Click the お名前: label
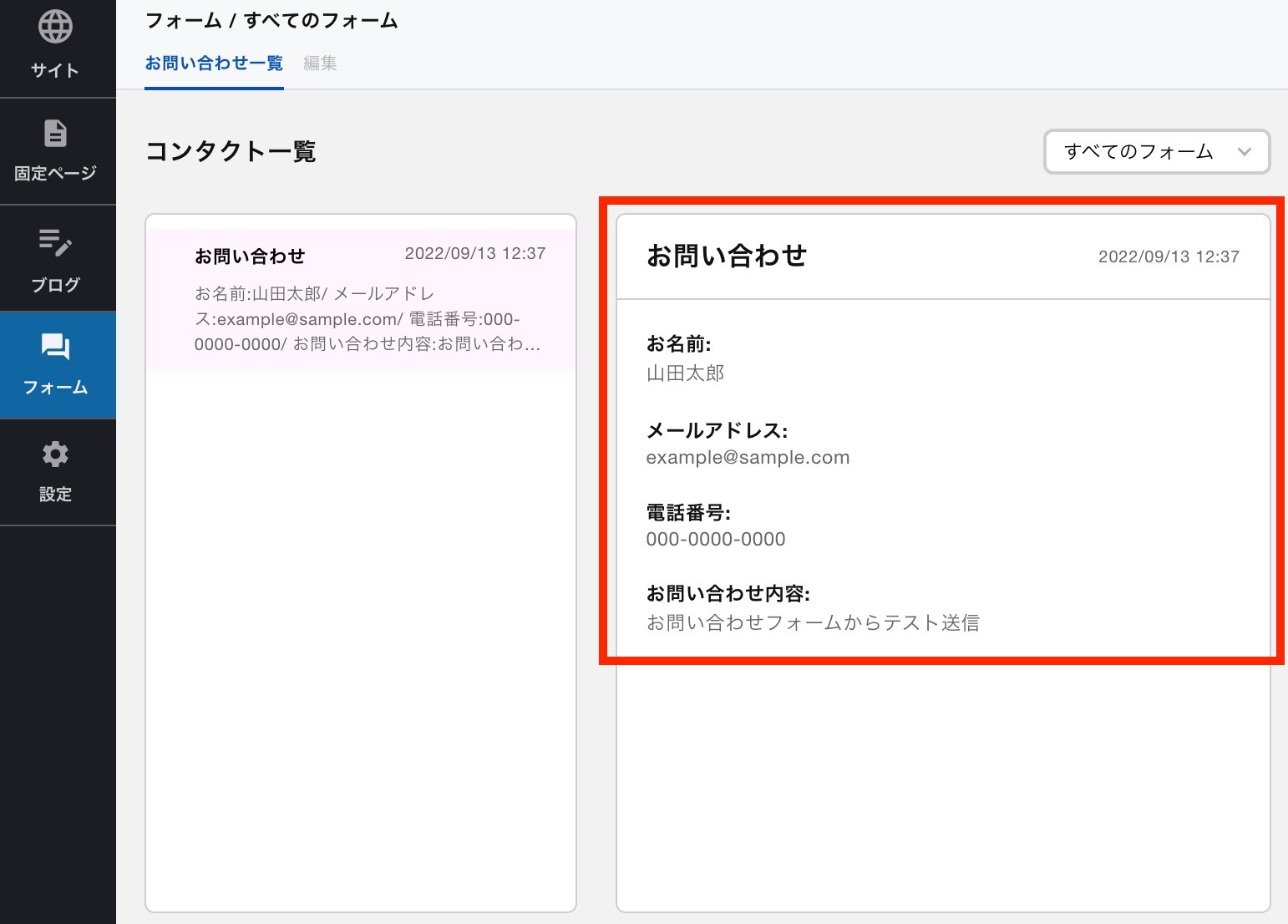Screen dimensions: 1288x924 tap(678, 343)
